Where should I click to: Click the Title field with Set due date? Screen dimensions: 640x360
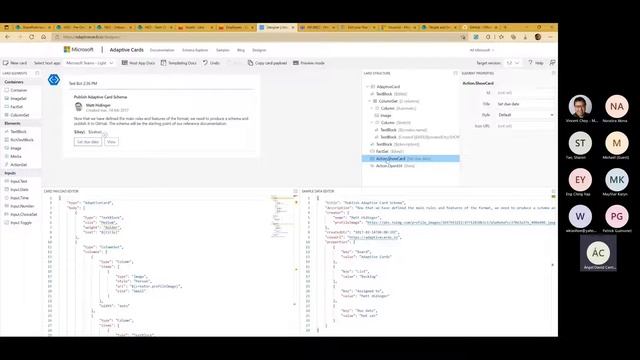click(x=525, y=104)
